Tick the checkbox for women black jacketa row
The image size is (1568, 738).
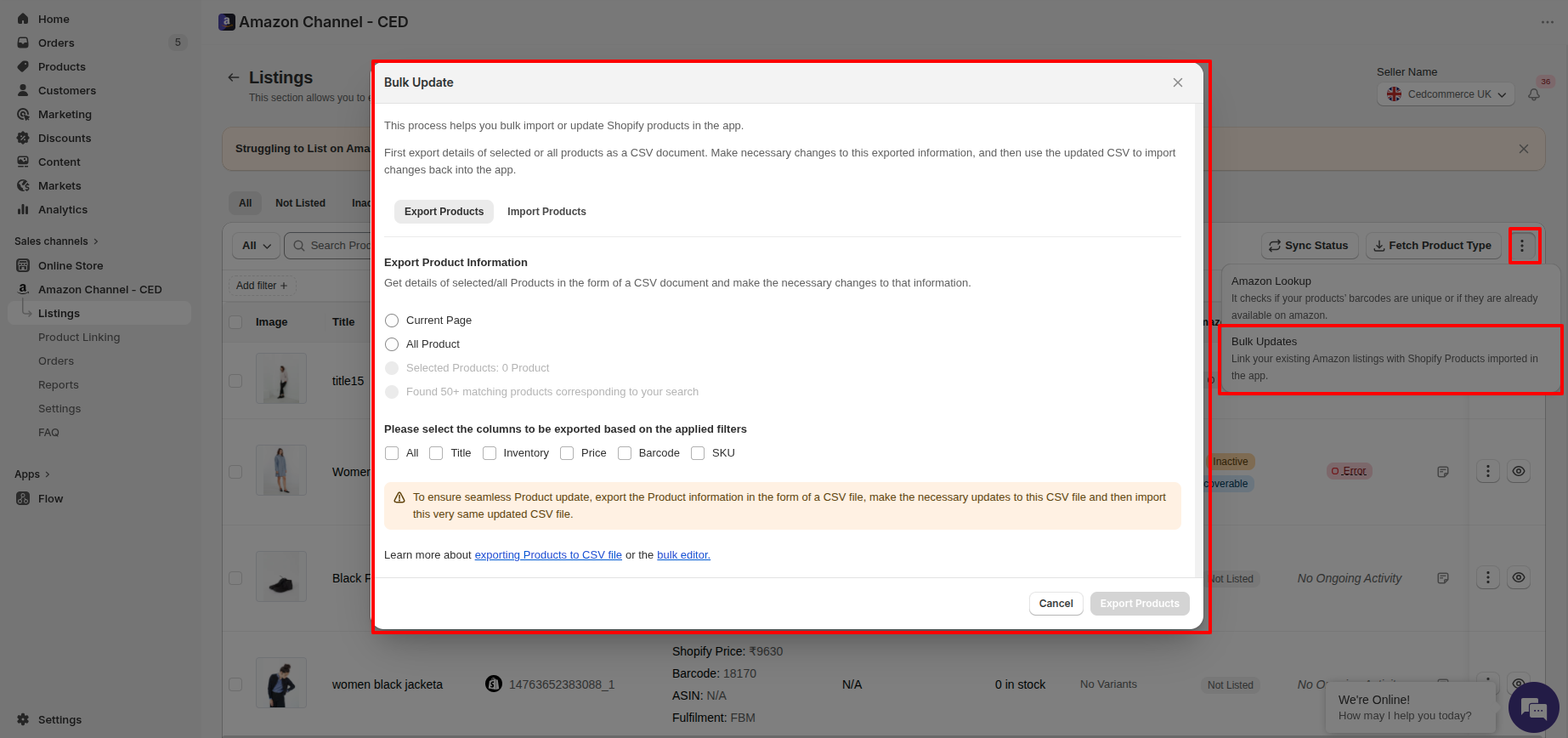(x=235, y=684)
